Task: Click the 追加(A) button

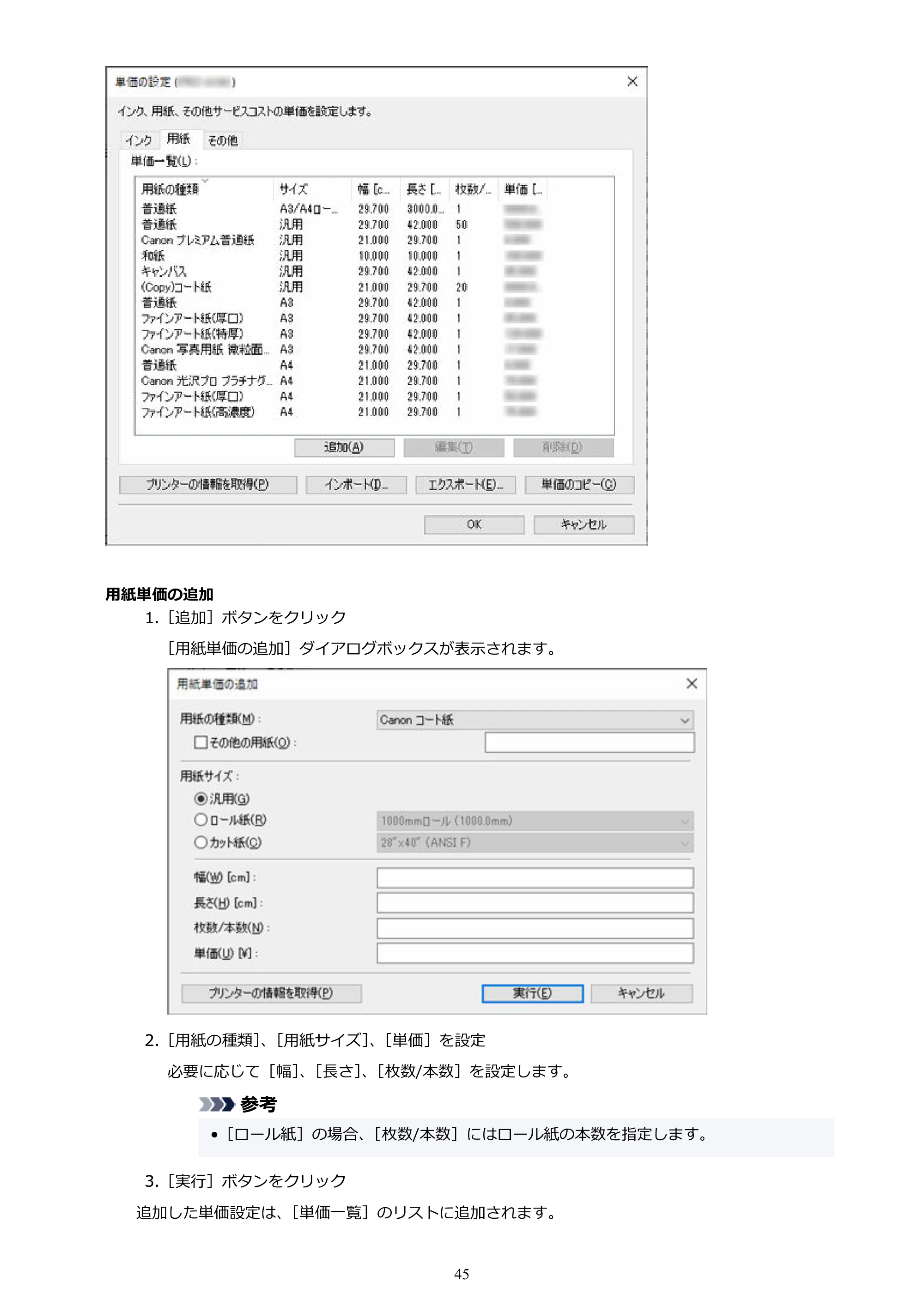Action: [x=344, y=447]
